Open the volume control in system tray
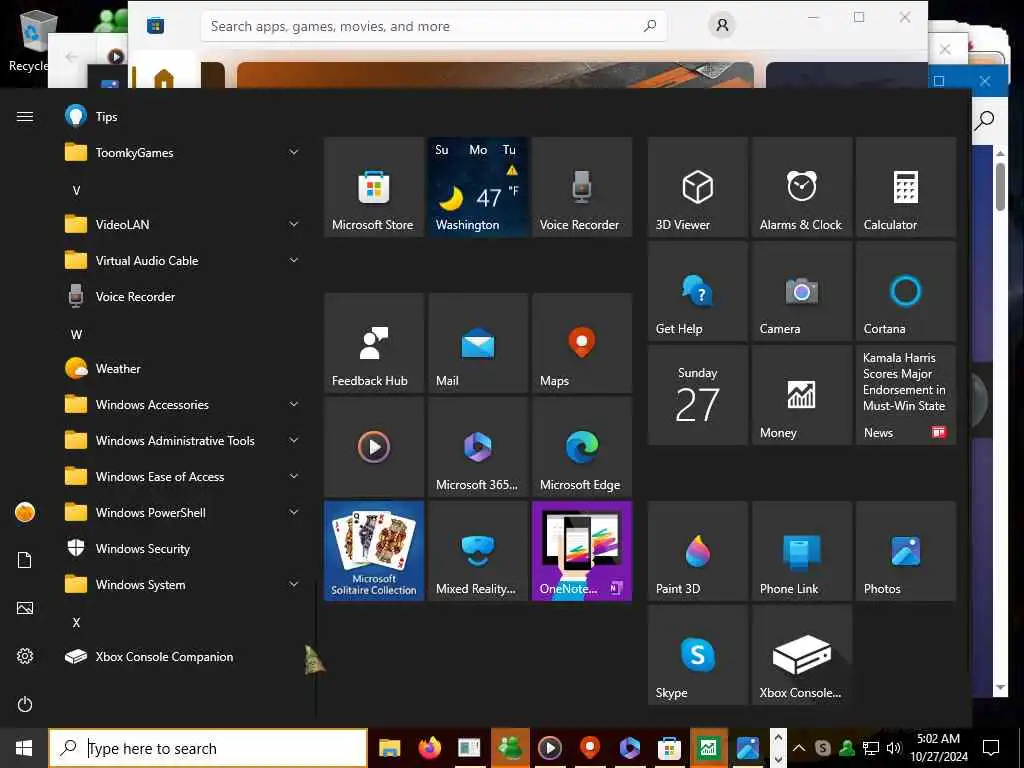Screen dimensions: 1024x768 pos(893,748)
